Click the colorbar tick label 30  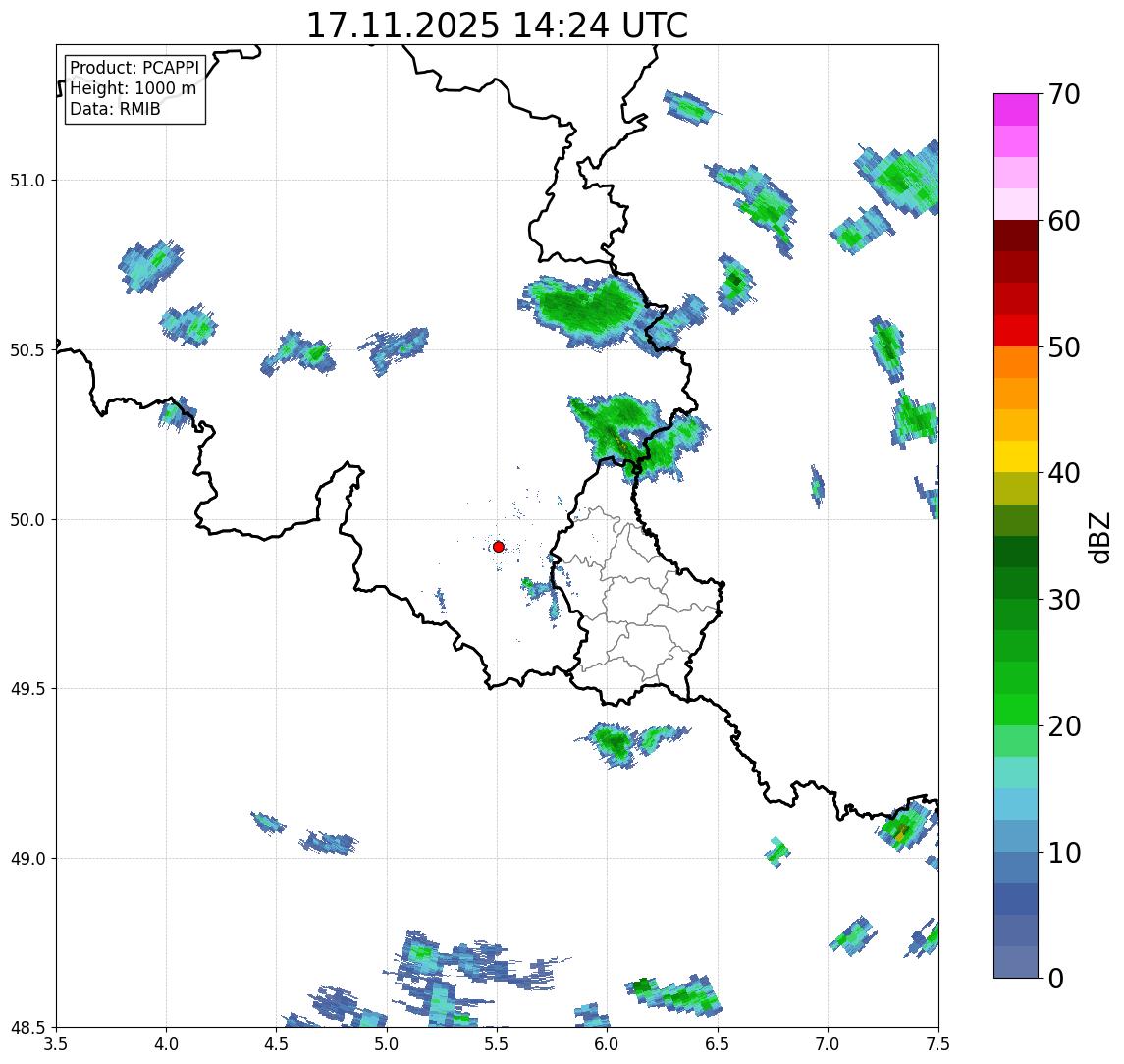1064,600
